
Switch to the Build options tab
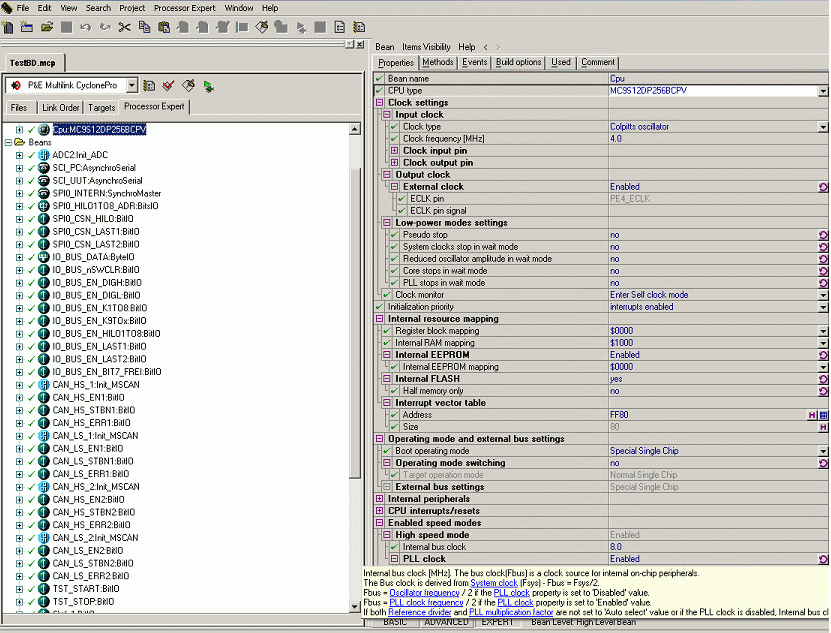pyautogui.click(x=518, y=62)
